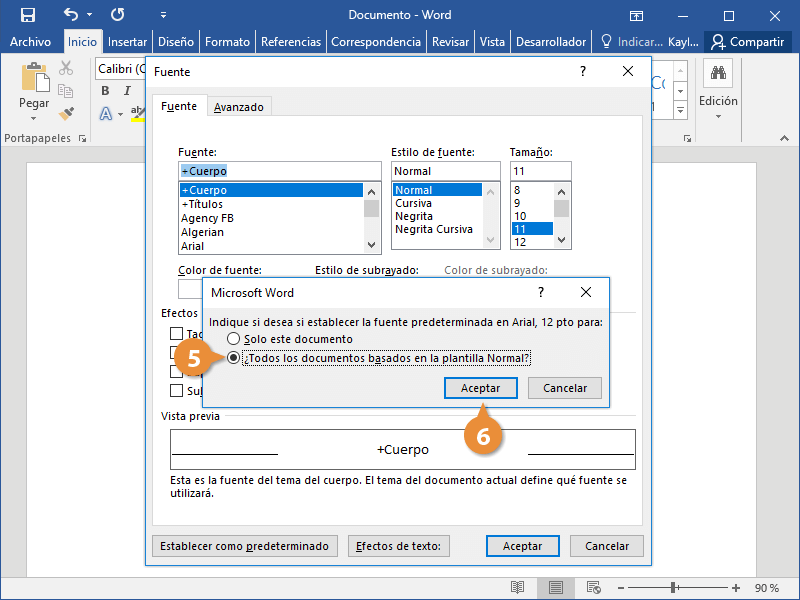Click Aceptar in the Microsoft Word dialog
Screen dimensions: 800x600
480,387
